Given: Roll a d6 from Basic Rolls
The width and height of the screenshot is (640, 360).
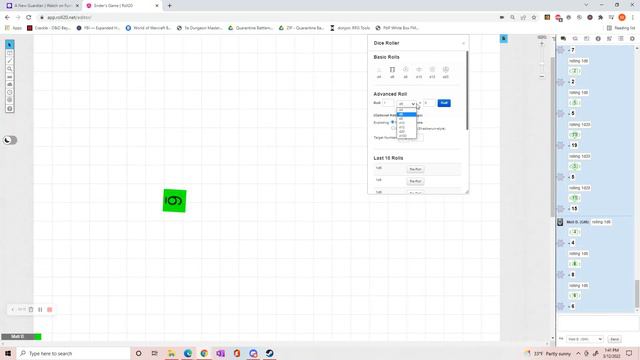Looking at the screenshot, I should 392,72.
